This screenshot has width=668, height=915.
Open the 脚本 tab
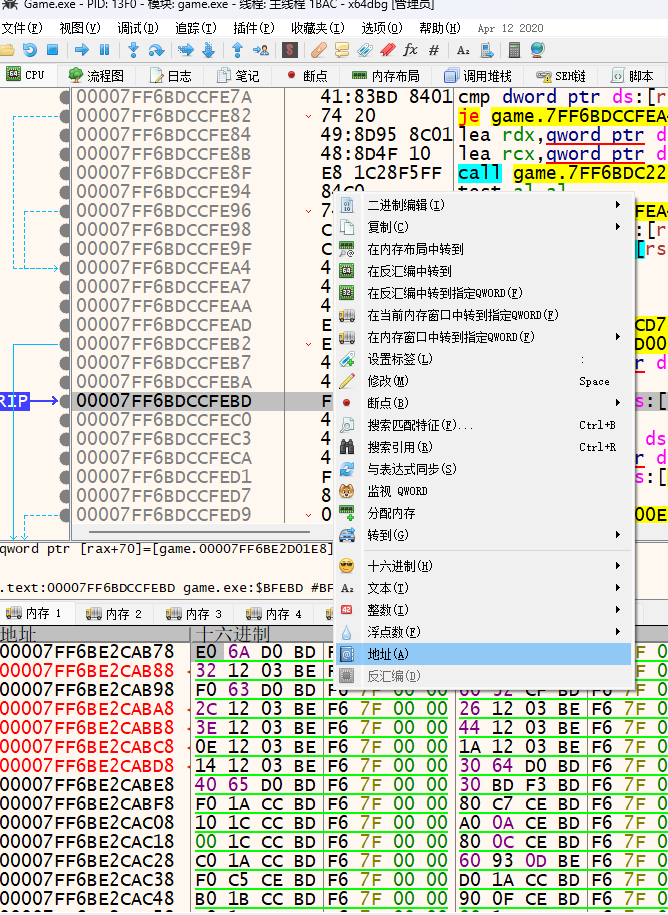634,76
